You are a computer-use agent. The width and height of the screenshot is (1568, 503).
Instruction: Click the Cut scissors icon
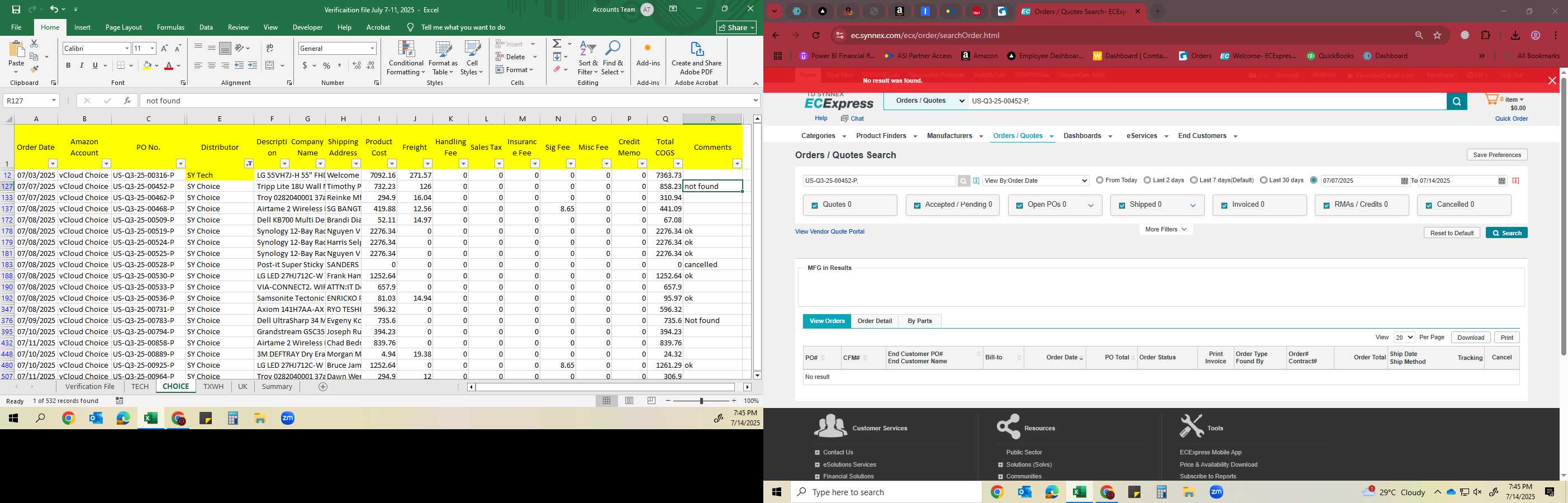coord(34,44)
